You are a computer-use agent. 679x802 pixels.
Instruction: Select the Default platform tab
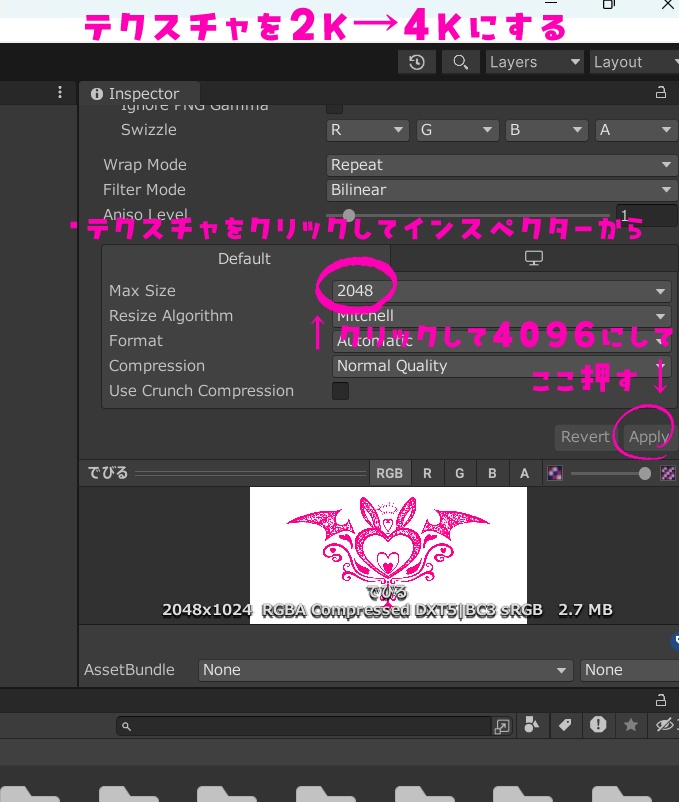[x=245, y=259]
